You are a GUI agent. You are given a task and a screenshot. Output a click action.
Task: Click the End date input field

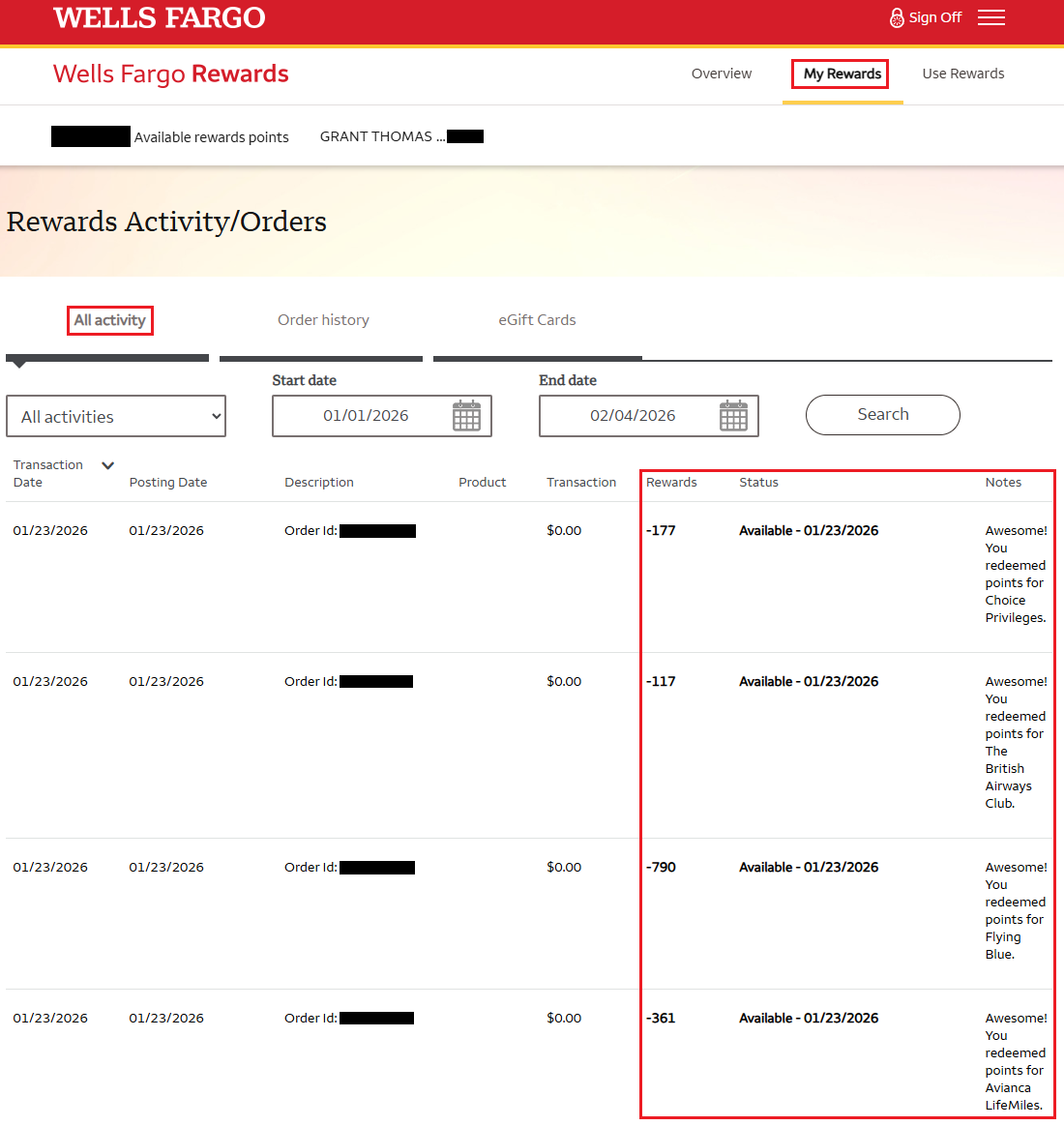point(633,416)
